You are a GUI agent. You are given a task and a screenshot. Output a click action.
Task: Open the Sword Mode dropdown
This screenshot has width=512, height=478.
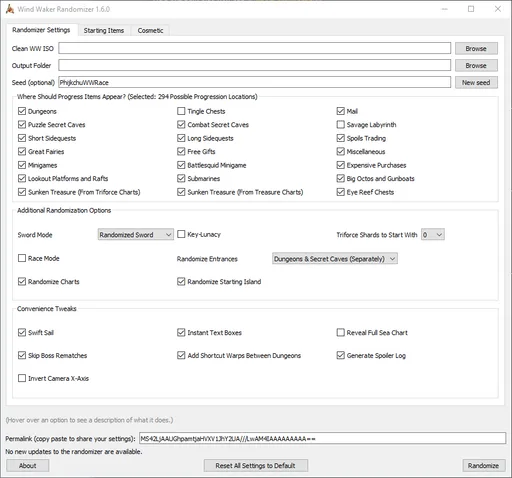coord(136,235)
